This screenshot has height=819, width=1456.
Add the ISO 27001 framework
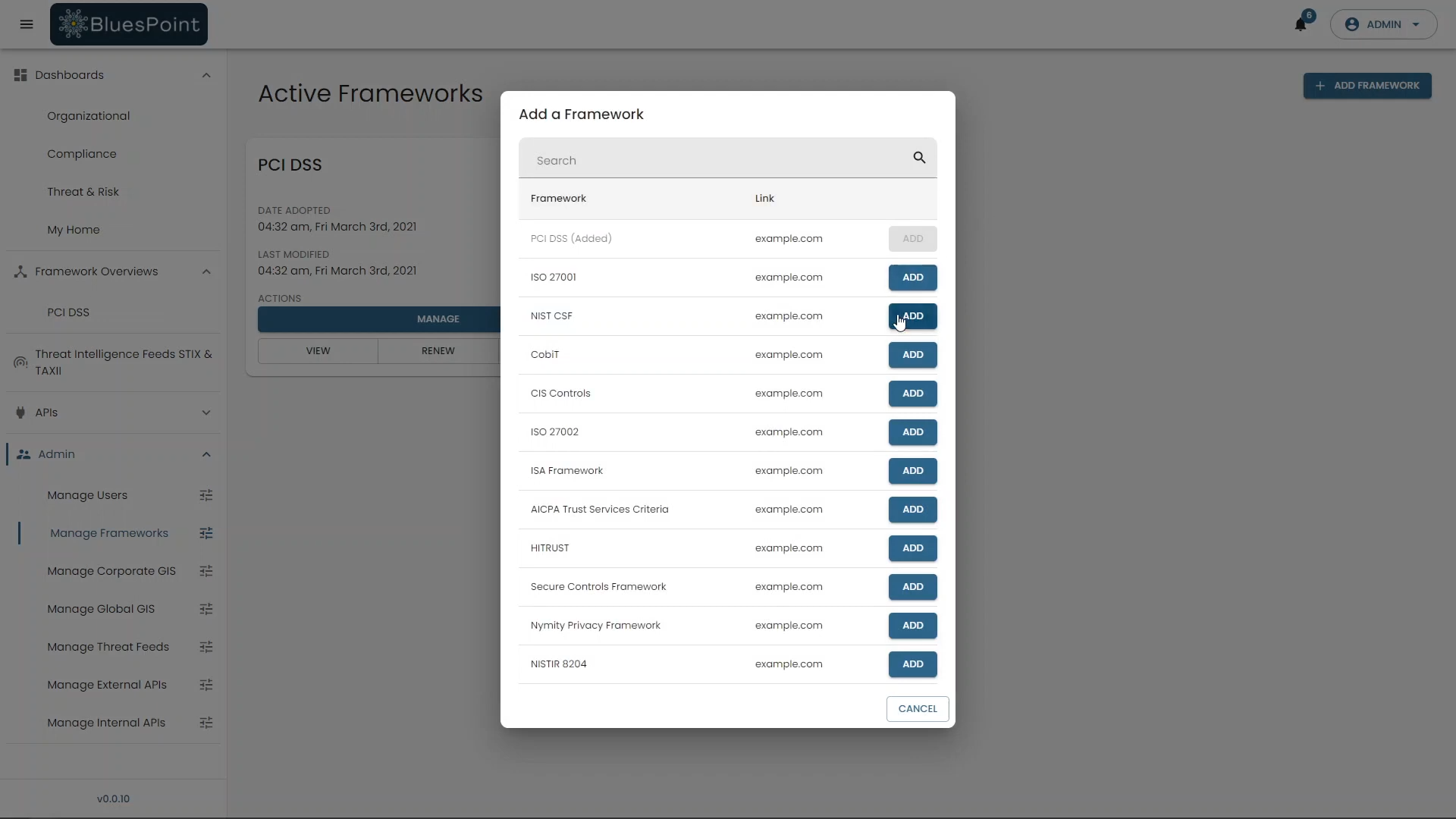point(912,278)
